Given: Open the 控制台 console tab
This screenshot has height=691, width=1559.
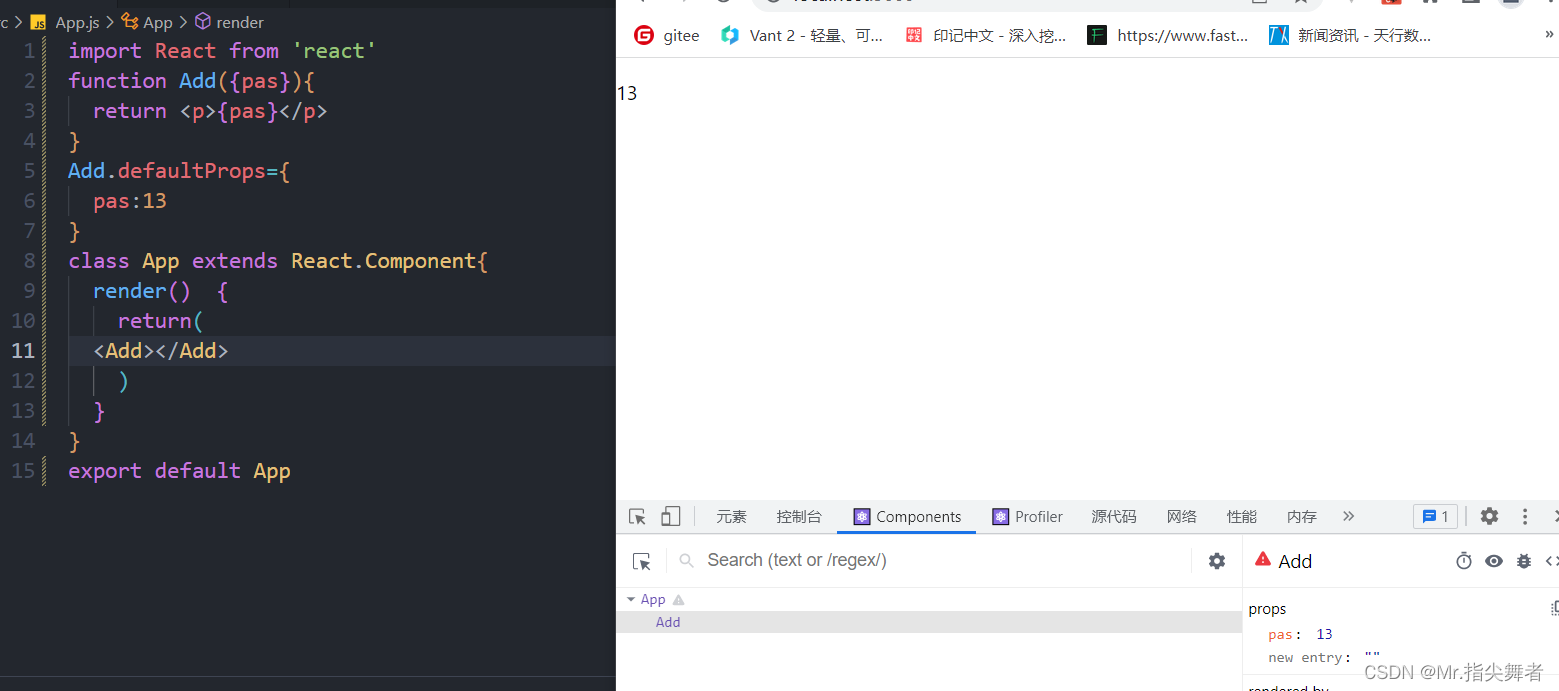Looking at the screenshot, I should [799, 516].
